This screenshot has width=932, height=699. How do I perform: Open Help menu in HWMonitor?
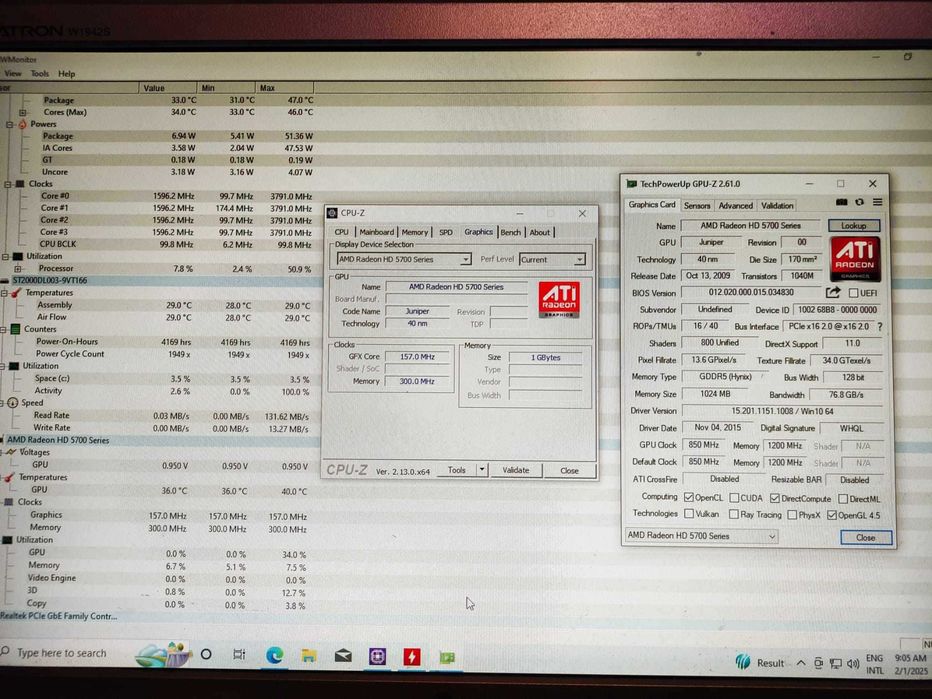67,74
